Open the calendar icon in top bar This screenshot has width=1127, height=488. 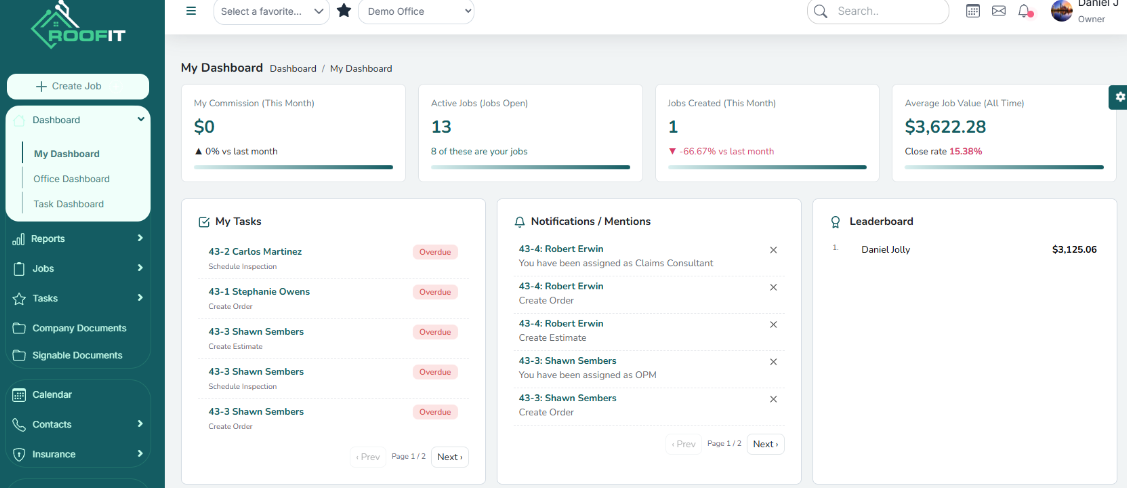973,11
